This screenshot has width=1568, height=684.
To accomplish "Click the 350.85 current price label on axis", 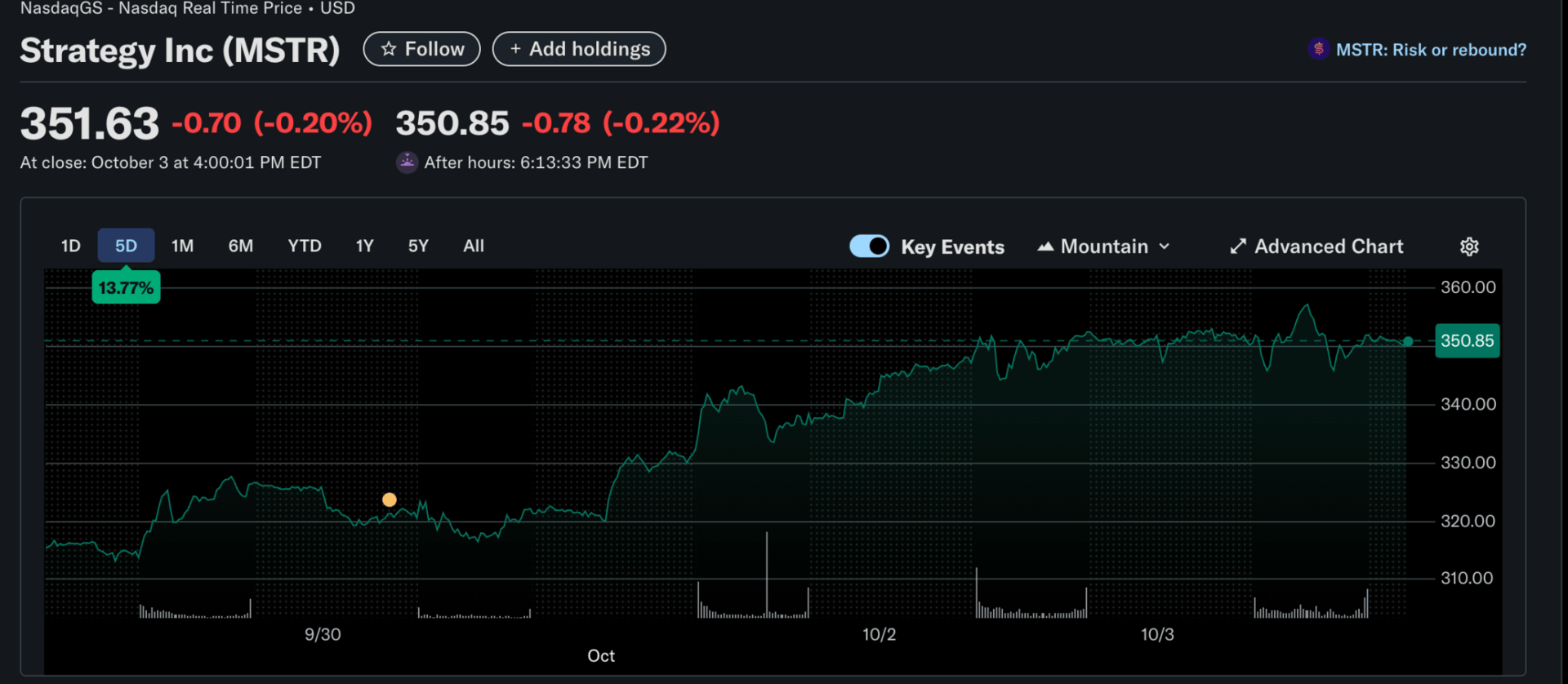I will [1468, 340].
